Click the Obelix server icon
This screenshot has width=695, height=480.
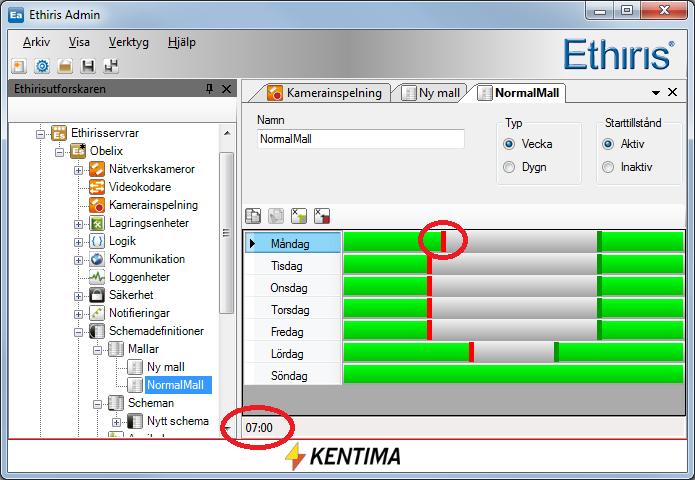(x=78, y=151)
